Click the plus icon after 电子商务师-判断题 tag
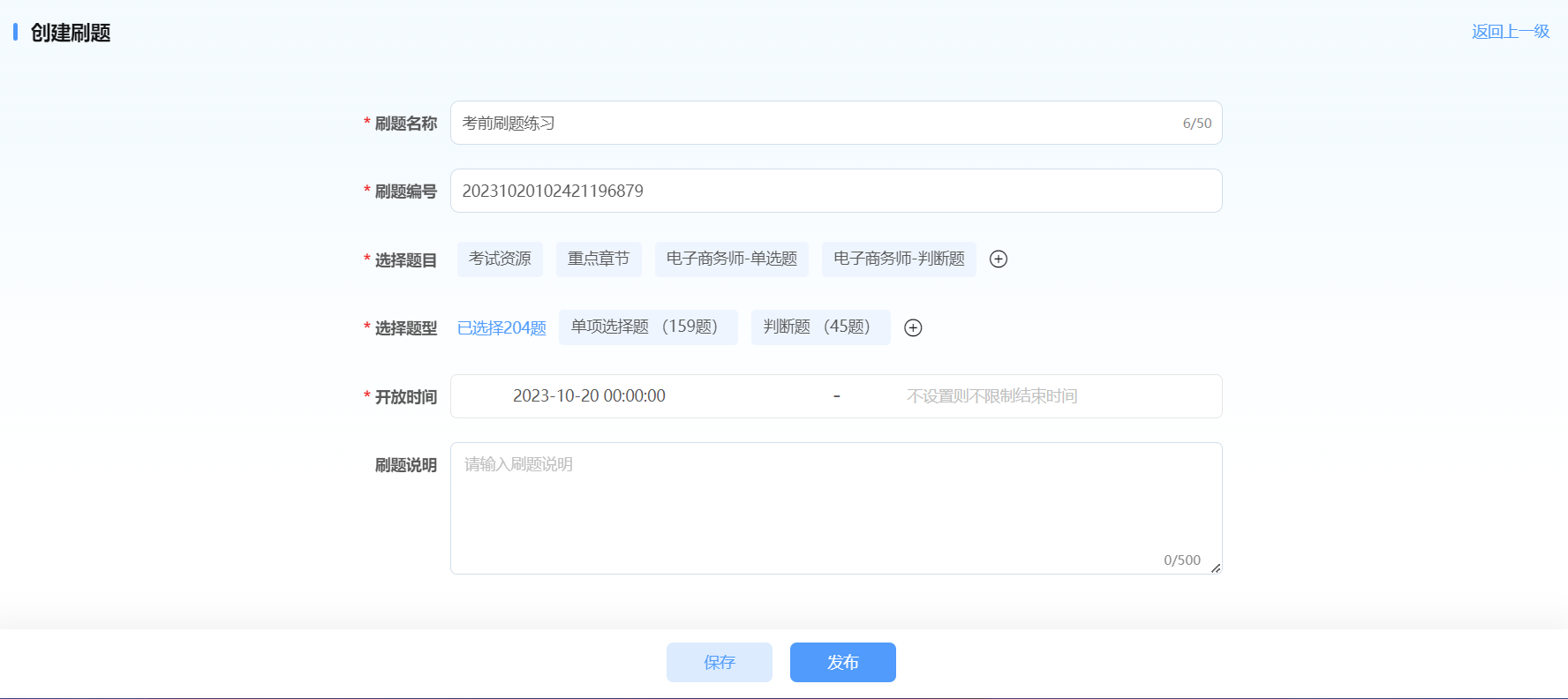This screenshot has height=699, width=1568. (999, 259)
